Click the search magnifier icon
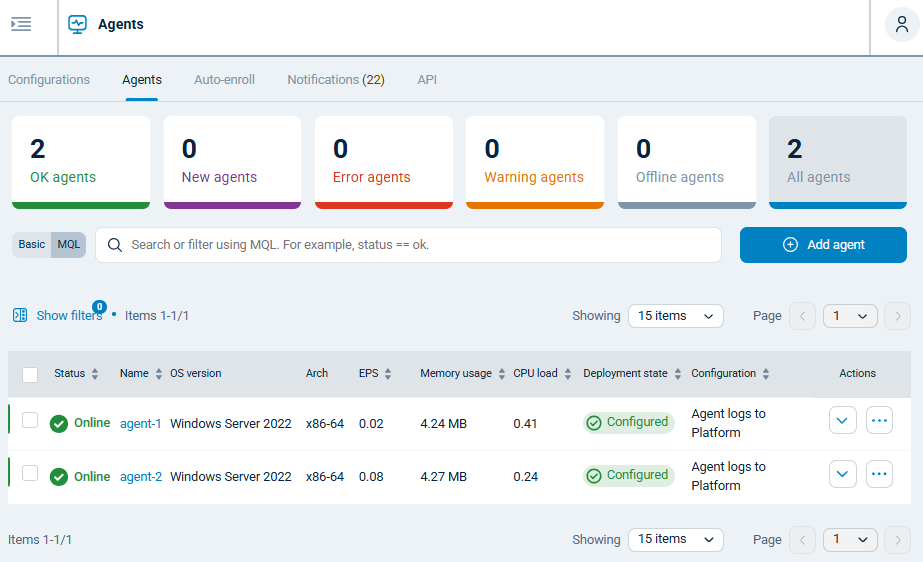This screenshot has height=562, width=923. tap(115, 245)
